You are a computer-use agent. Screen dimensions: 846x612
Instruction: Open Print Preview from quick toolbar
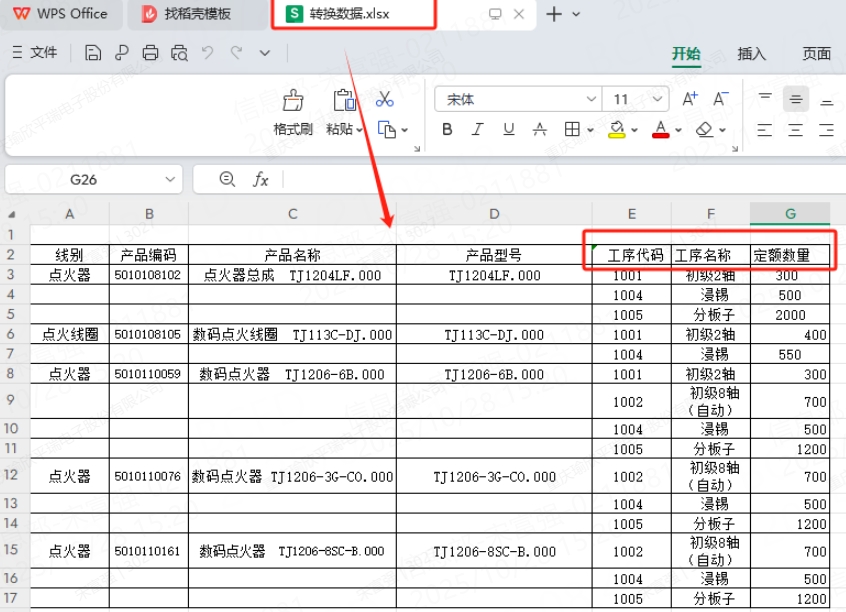pyautogui.click(x=179, y=53)
